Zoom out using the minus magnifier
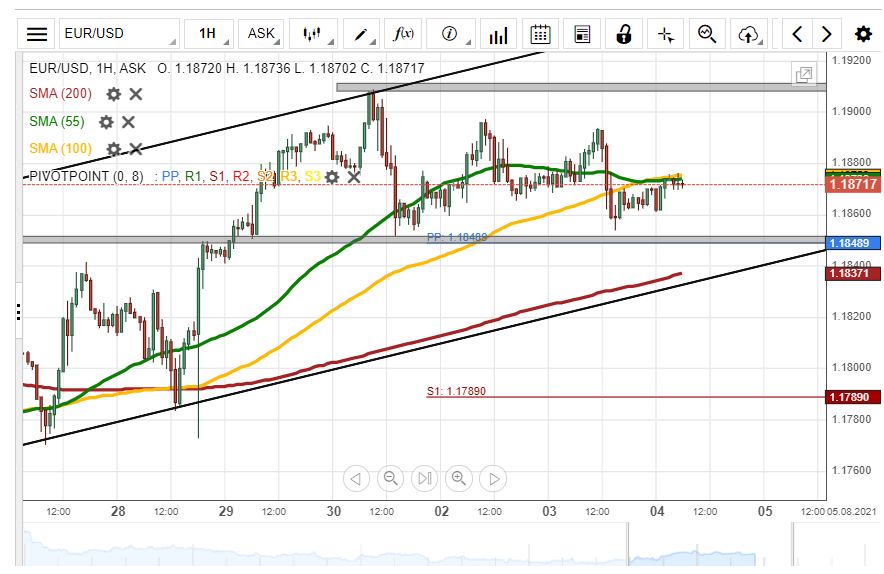 pos(391,479)
